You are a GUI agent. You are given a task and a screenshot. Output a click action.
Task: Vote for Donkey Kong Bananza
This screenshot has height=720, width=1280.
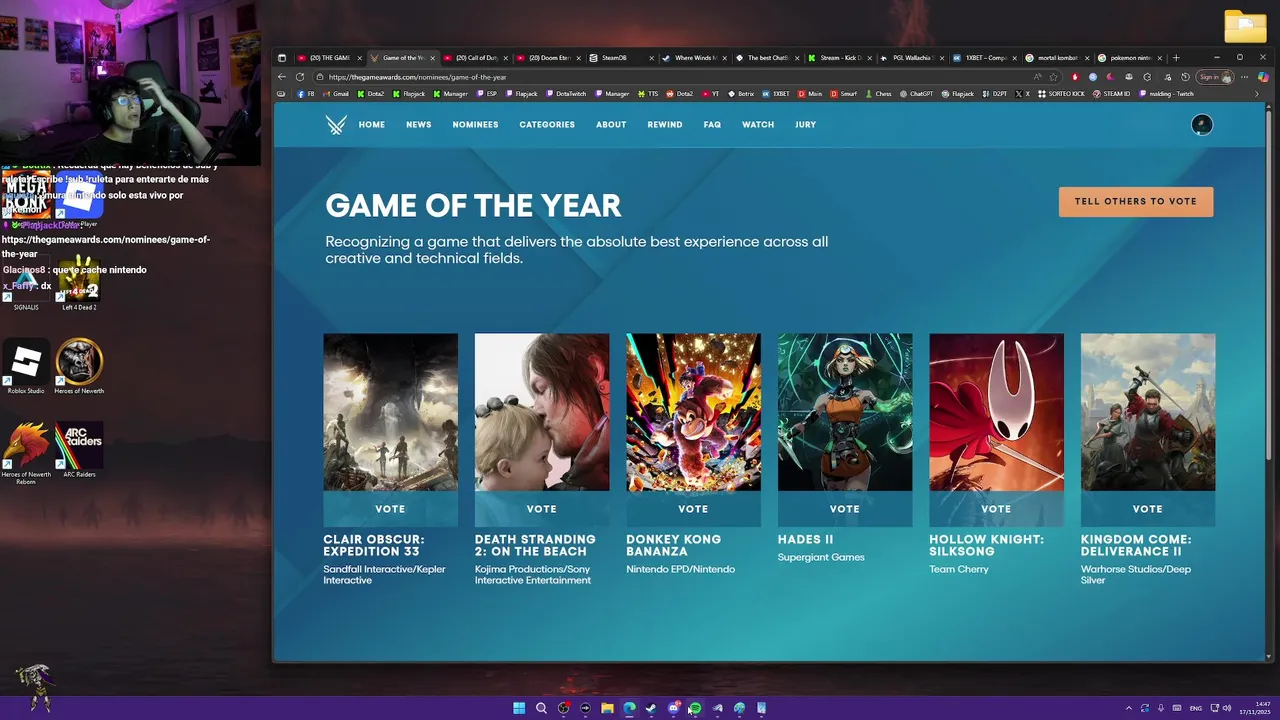693,509
